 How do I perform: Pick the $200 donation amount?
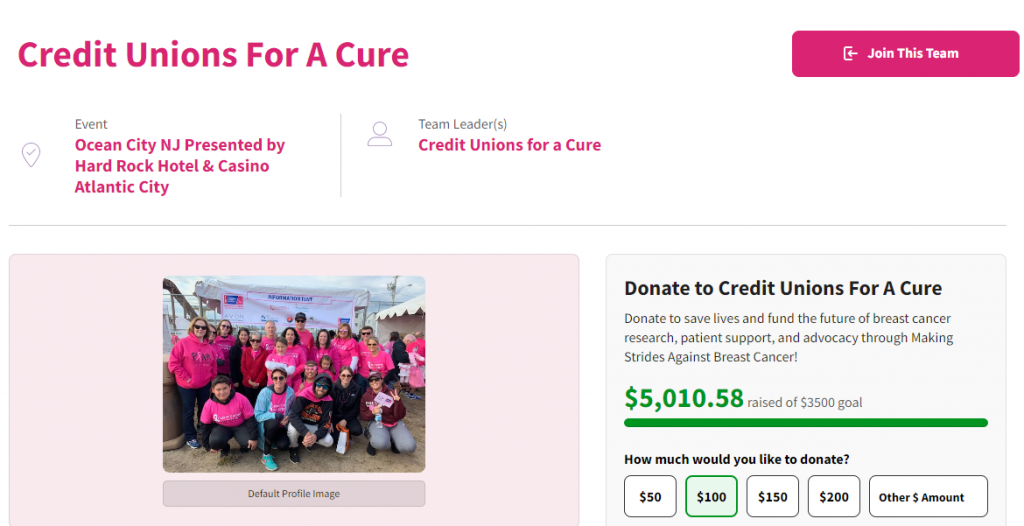[x=834, y=497]
